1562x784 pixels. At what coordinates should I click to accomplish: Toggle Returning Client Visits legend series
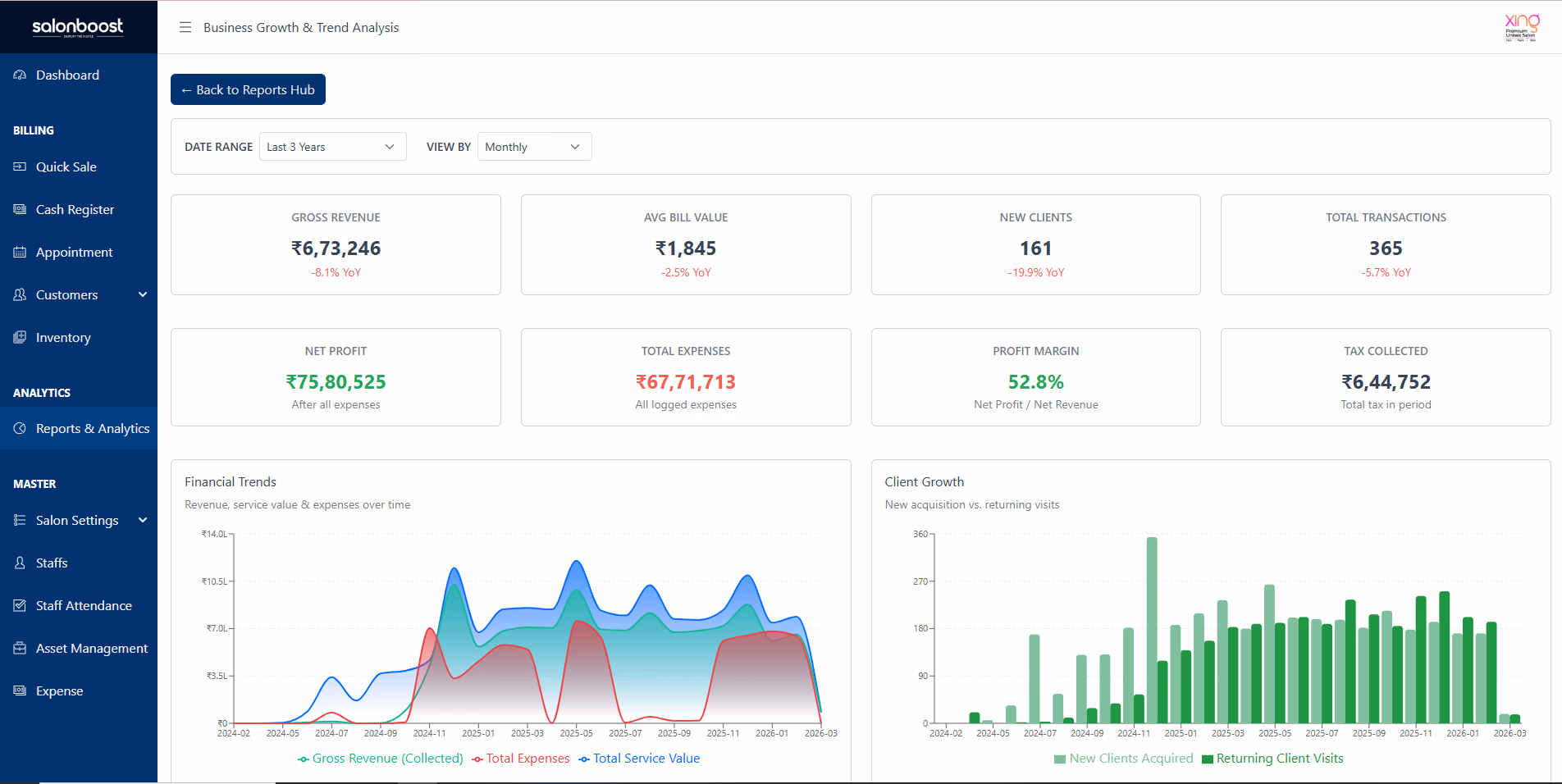(x=1272, y=759)
